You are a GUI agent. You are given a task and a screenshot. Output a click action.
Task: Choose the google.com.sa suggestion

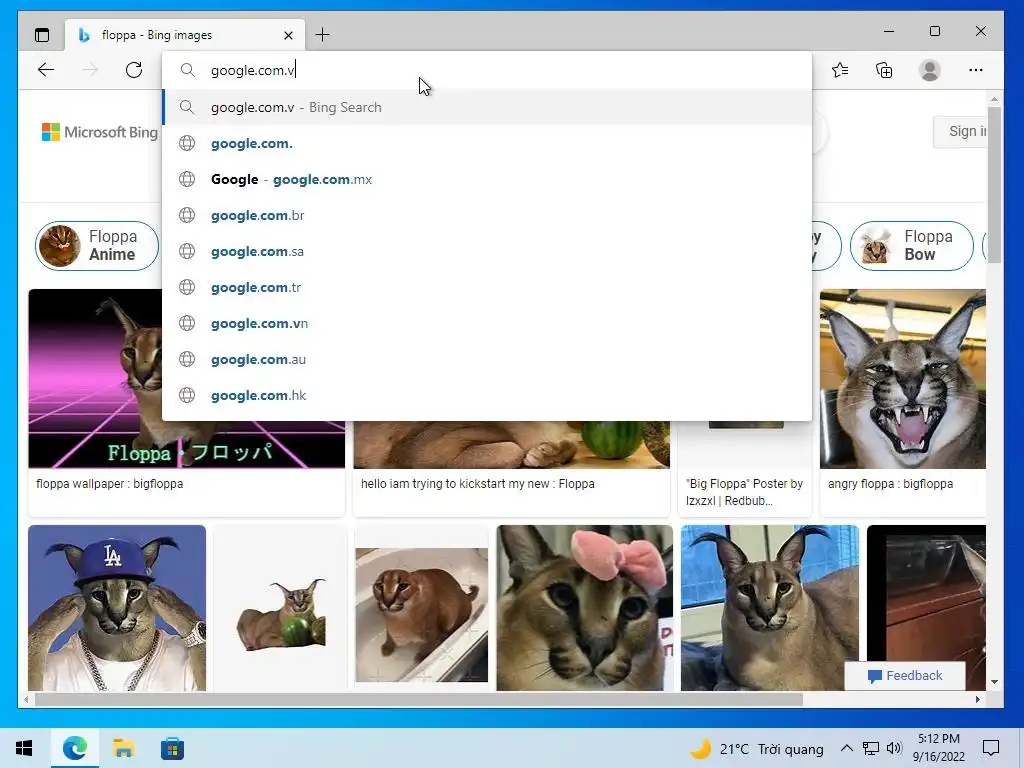coord(487,251)
